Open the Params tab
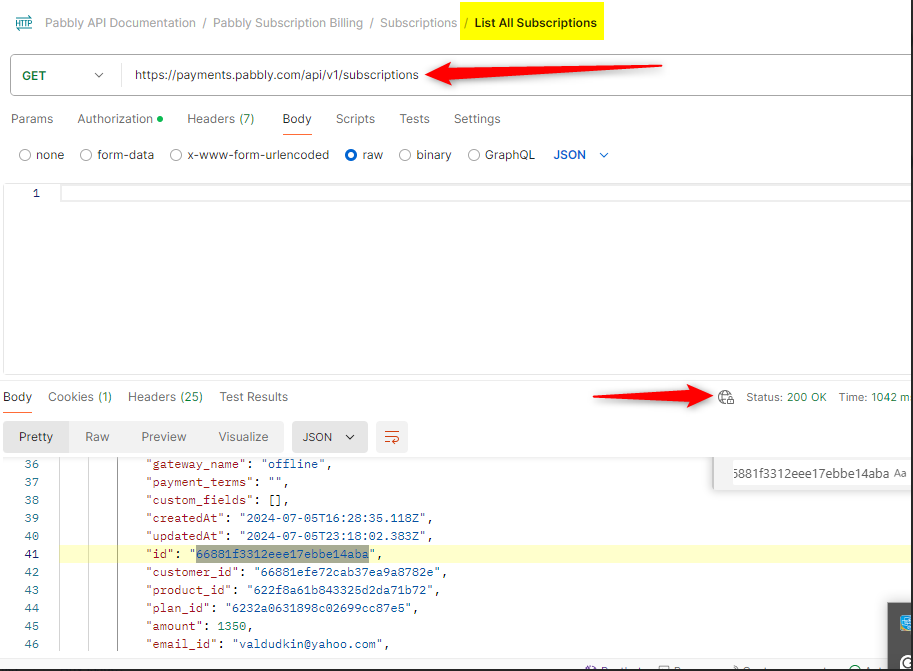 pos(32,119)
